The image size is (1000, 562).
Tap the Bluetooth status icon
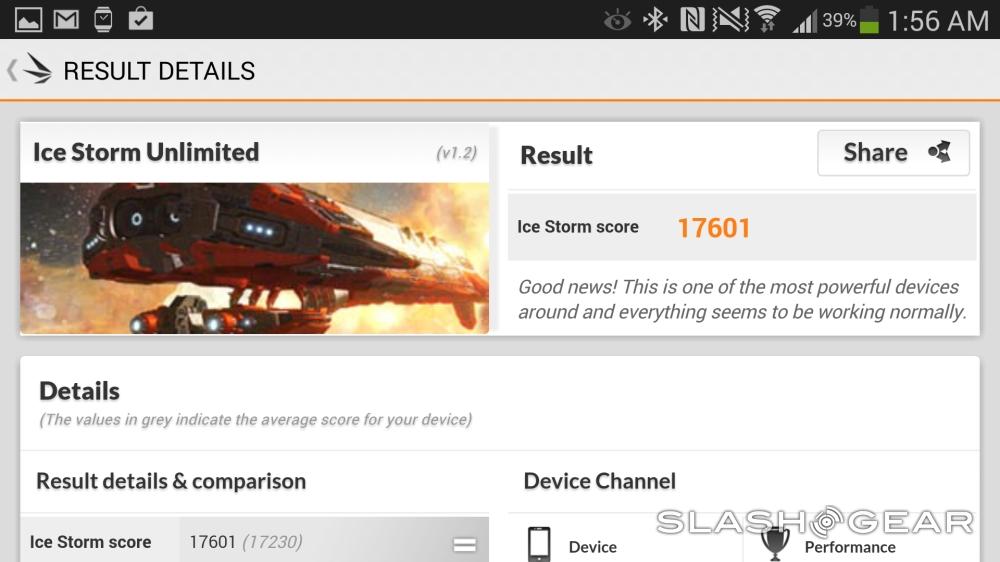tap(656, 20)
